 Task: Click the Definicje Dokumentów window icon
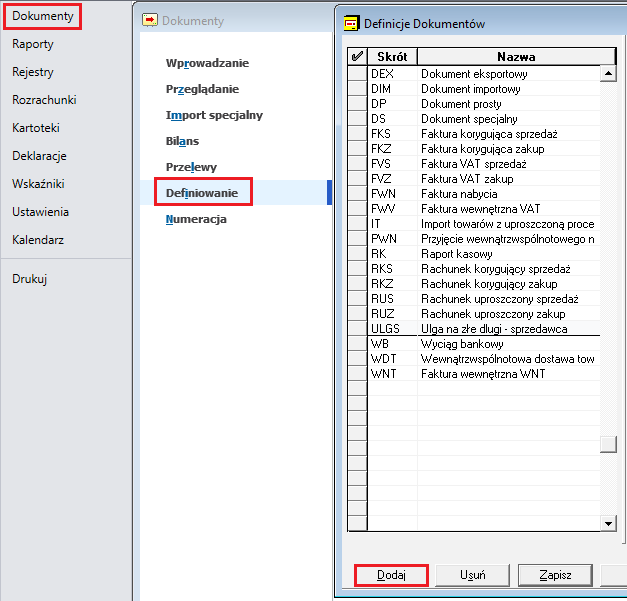coord(351,24)
